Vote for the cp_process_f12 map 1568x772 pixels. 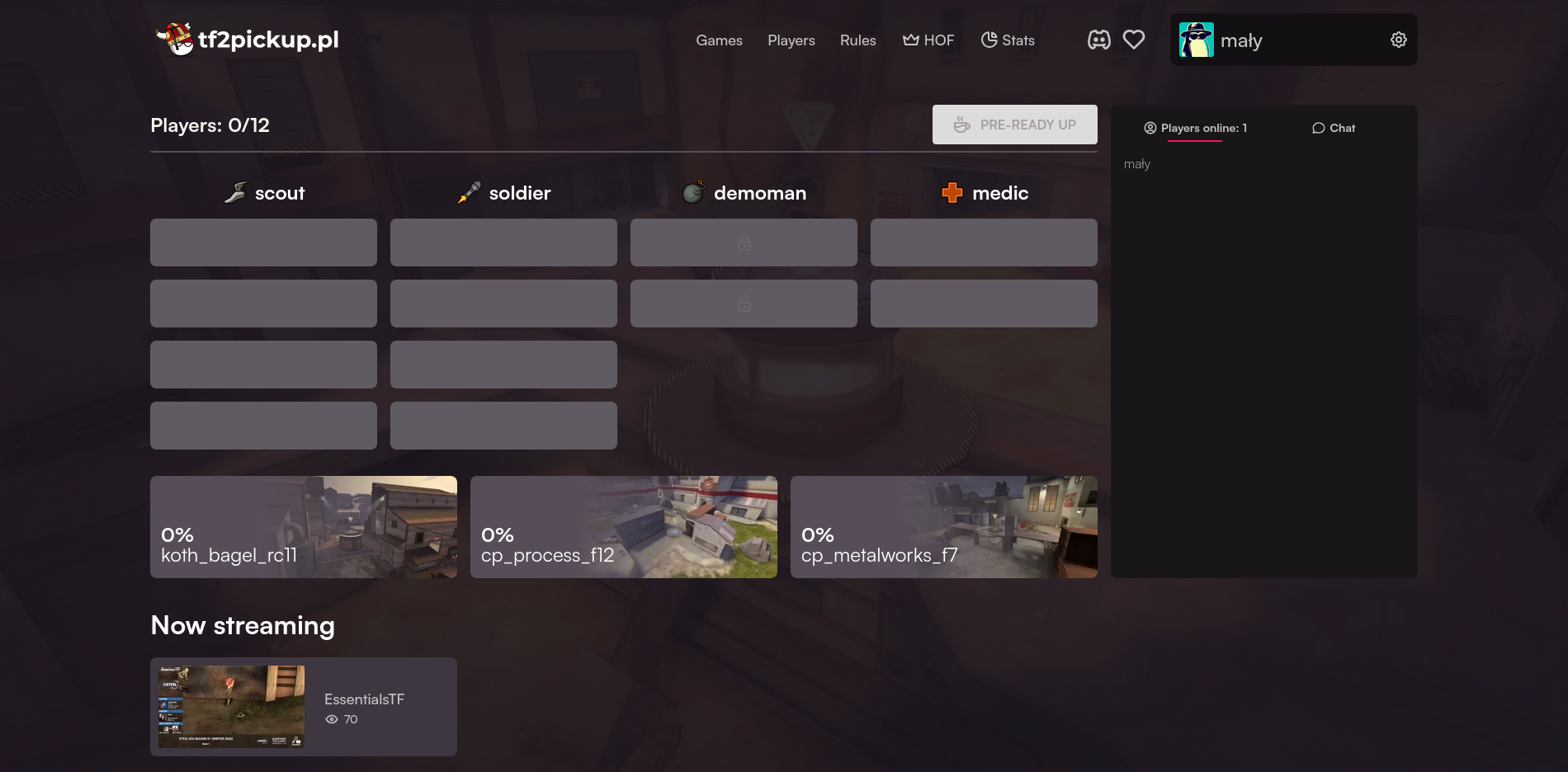pyautogui.click(x=623, y=527)
